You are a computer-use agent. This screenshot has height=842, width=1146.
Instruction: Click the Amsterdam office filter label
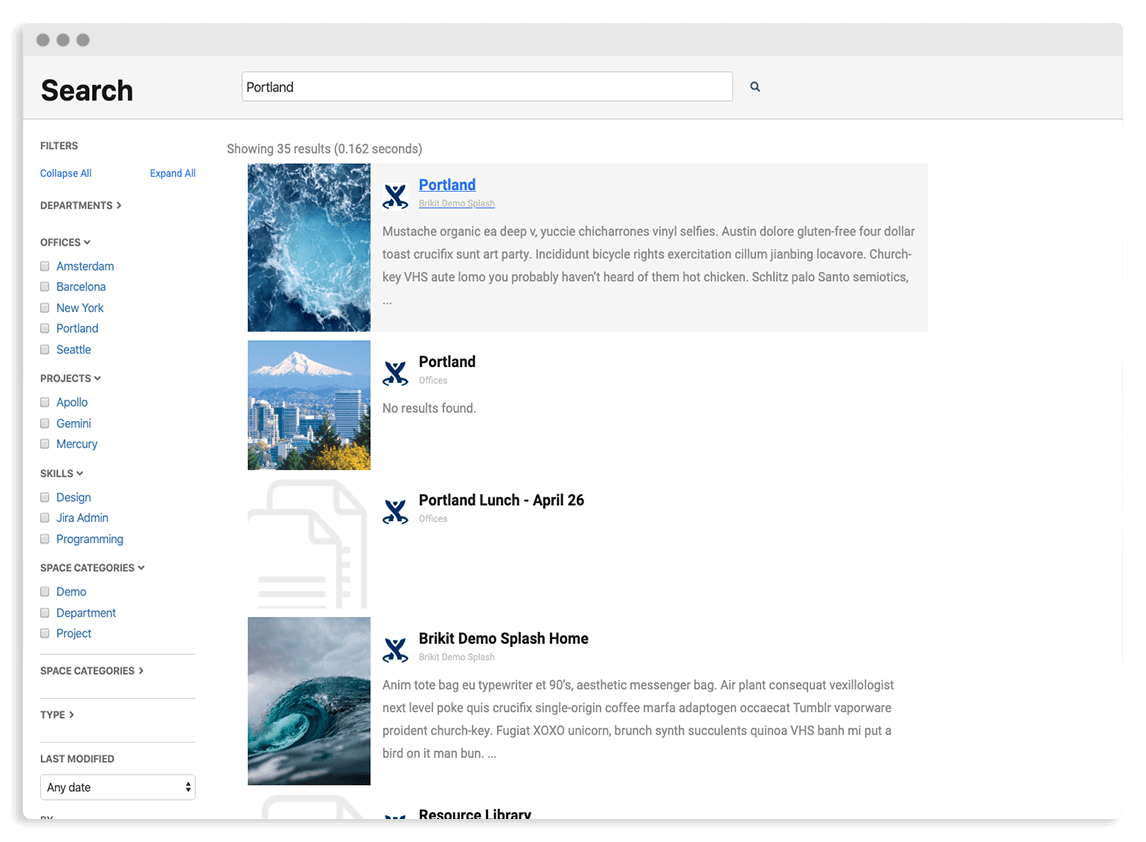tap(85, 266)
